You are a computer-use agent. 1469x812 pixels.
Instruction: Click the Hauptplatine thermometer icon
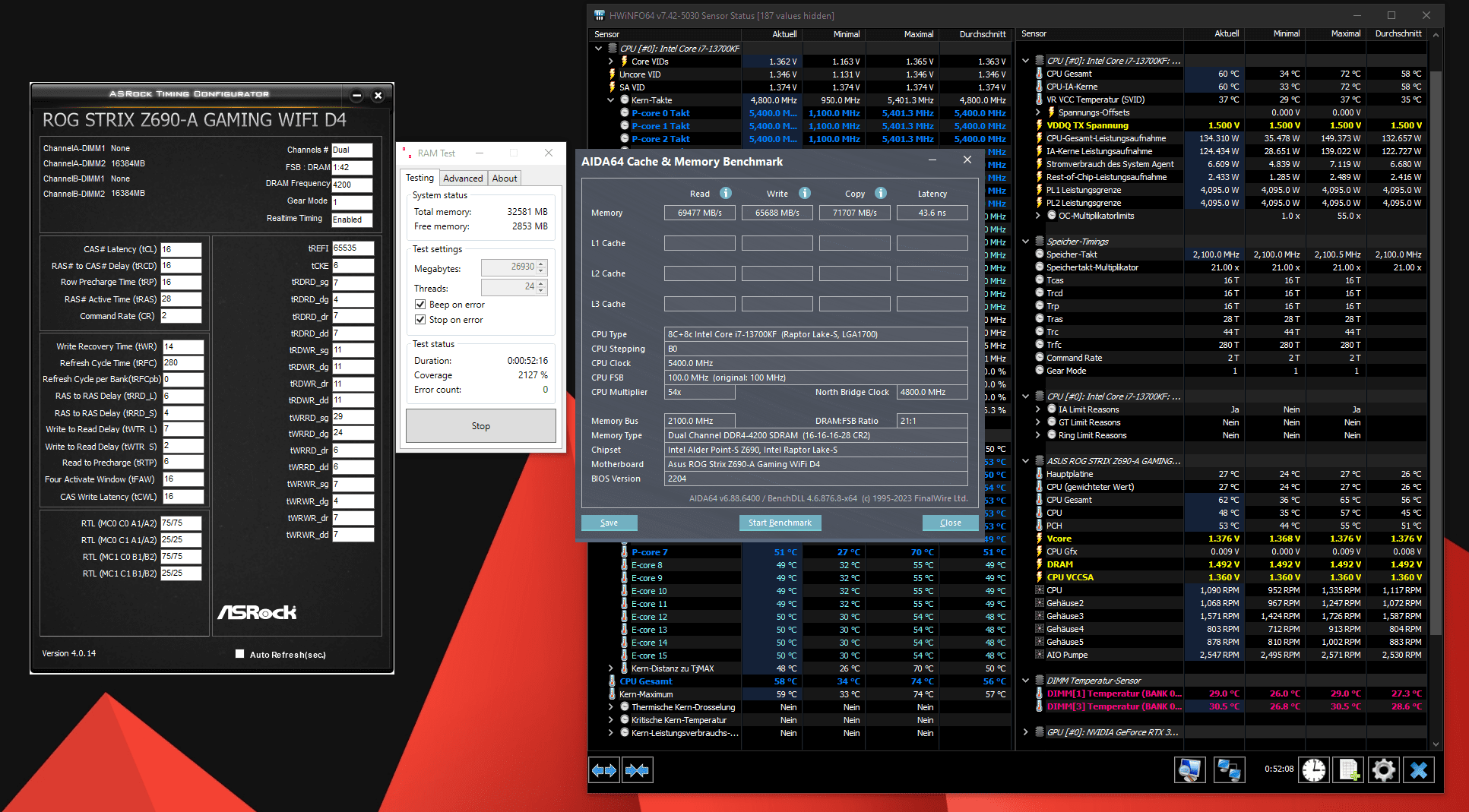tap(1039, 474)
